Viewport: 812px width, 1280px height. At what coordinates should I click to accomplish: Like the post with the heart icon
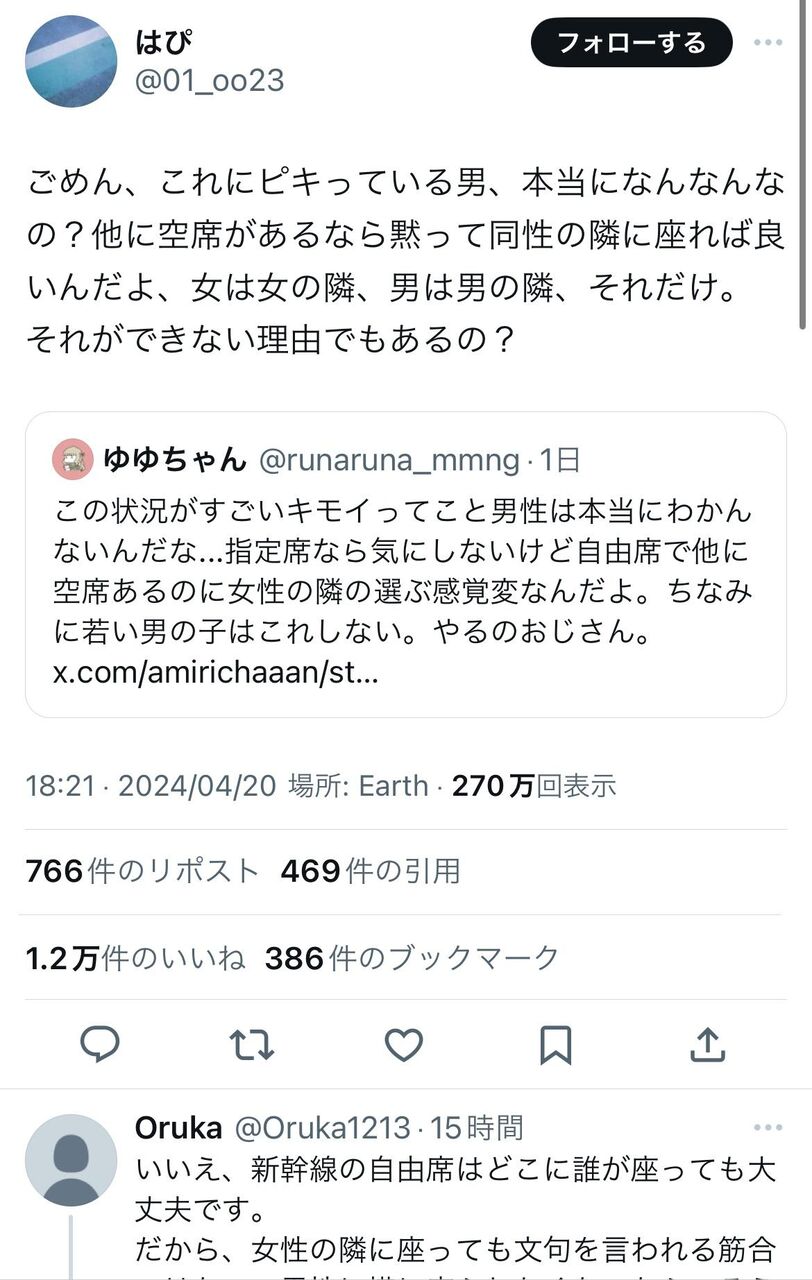pos(403,1045)
